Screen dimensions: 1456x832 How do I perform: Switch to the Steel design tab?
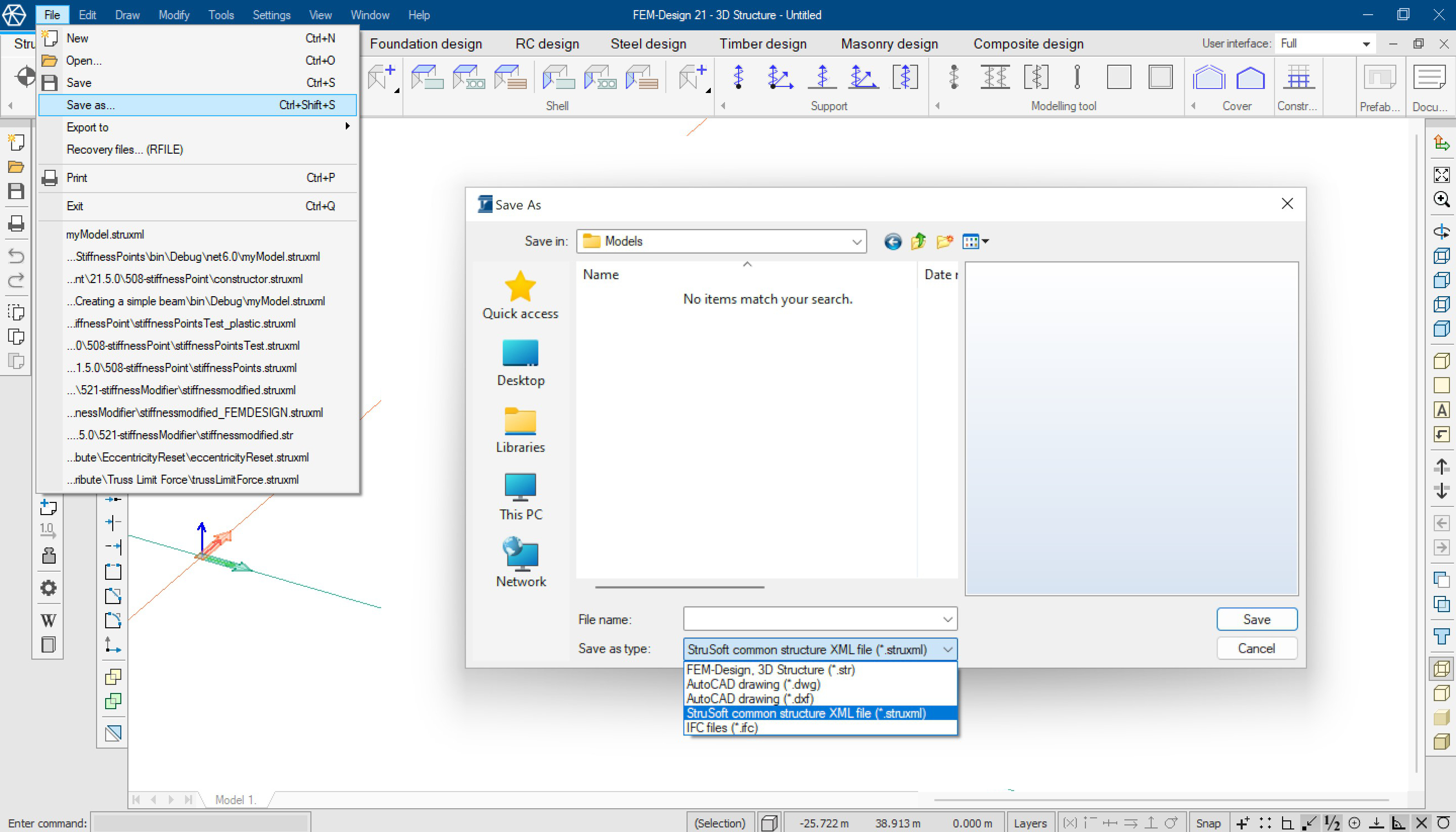pyautogui.click(x=648, y=44)
